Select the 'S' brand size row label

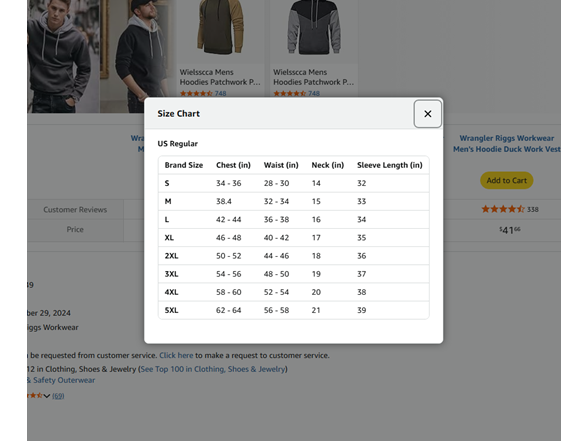[x=167, y=183]
